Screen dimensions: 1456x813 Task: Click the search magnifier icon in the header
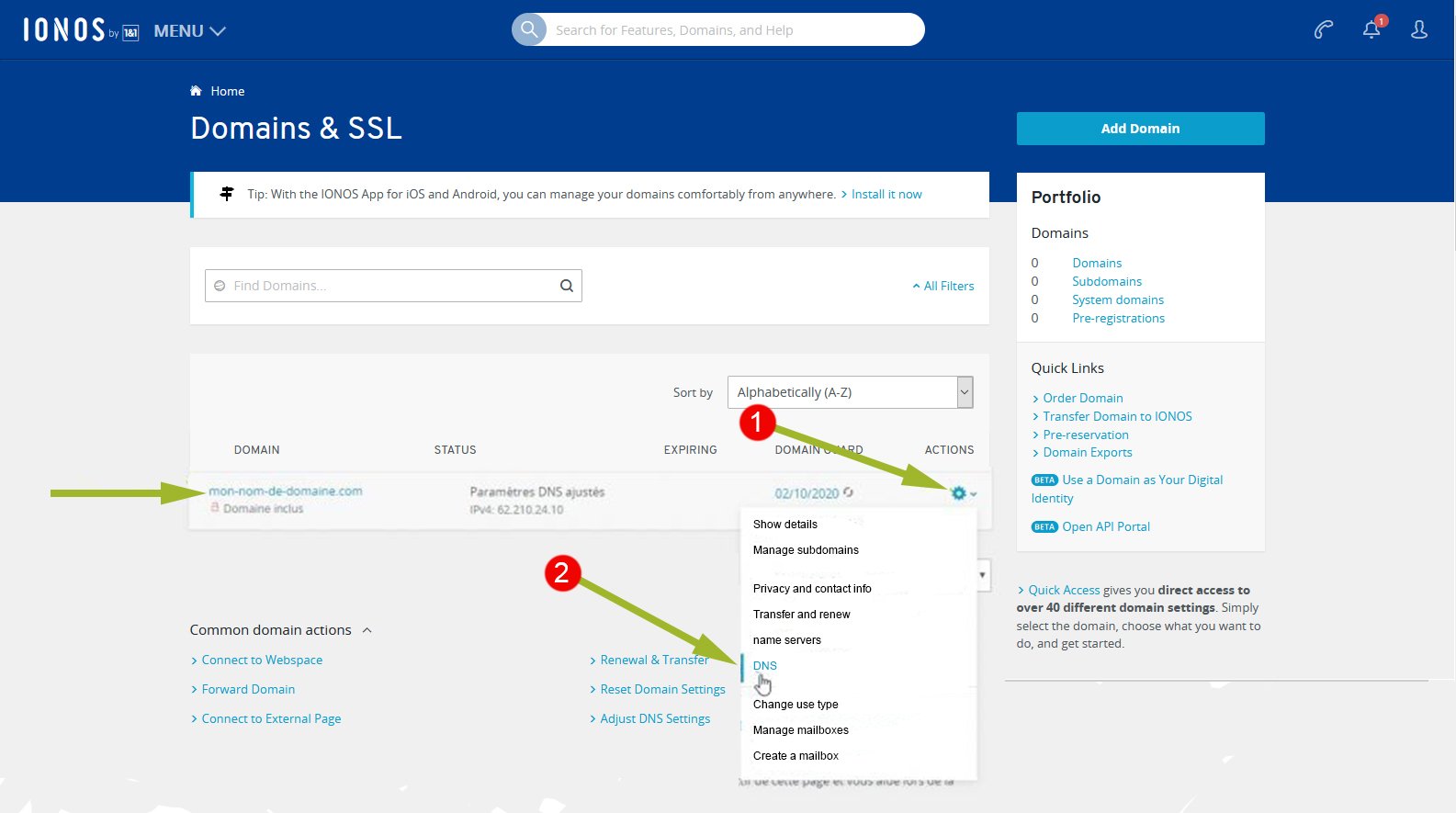pyautogui.click(x=529, y=29)
